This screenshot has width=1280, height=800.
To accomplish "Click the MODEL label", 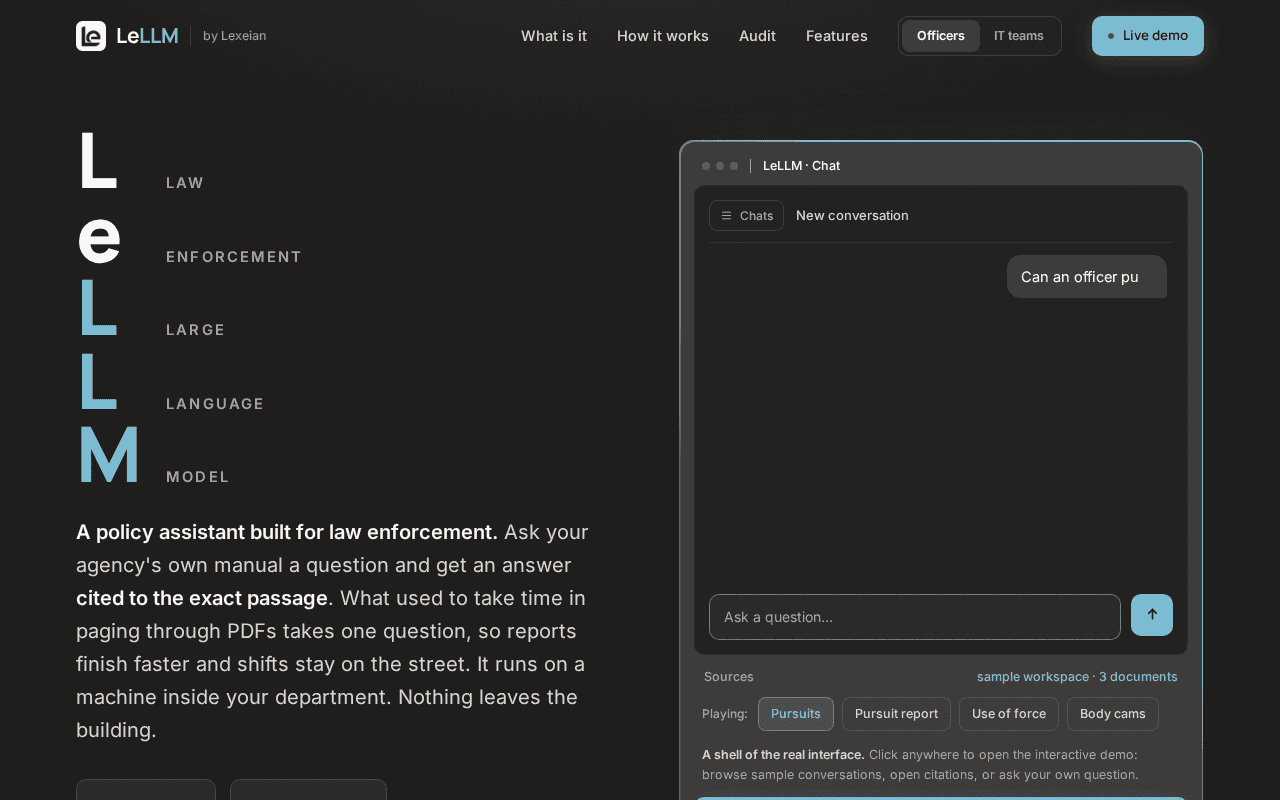I will (x=198, y=477).
